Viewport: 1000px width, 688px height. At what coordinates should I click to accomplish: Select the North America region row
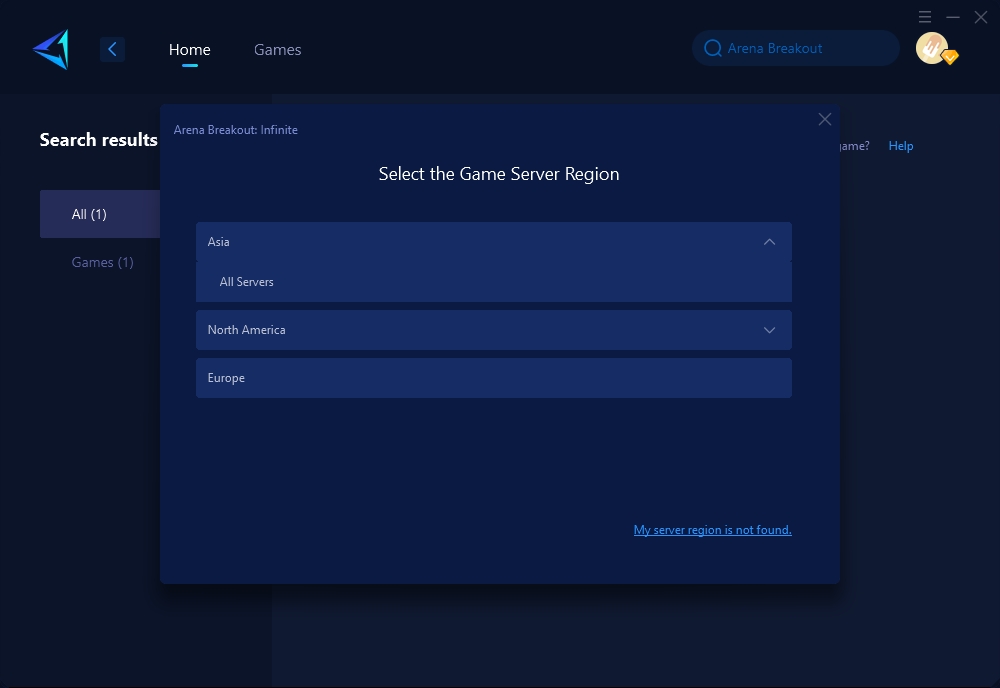(x=494, y=330)
